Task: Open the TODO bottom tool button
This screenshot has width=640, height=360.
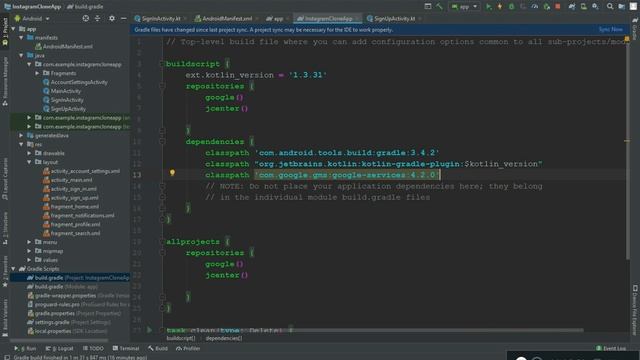Action: click(x=93, y=349)
